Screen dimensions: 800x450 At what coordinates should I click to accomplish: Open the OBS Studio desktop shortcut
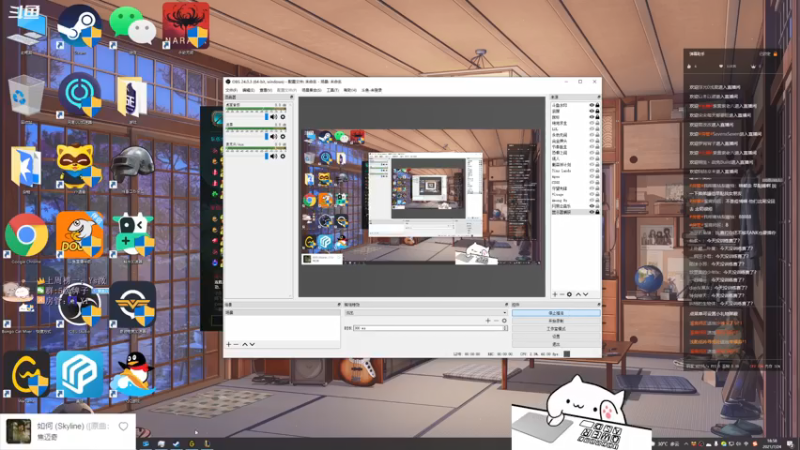[x=80, y=305]
